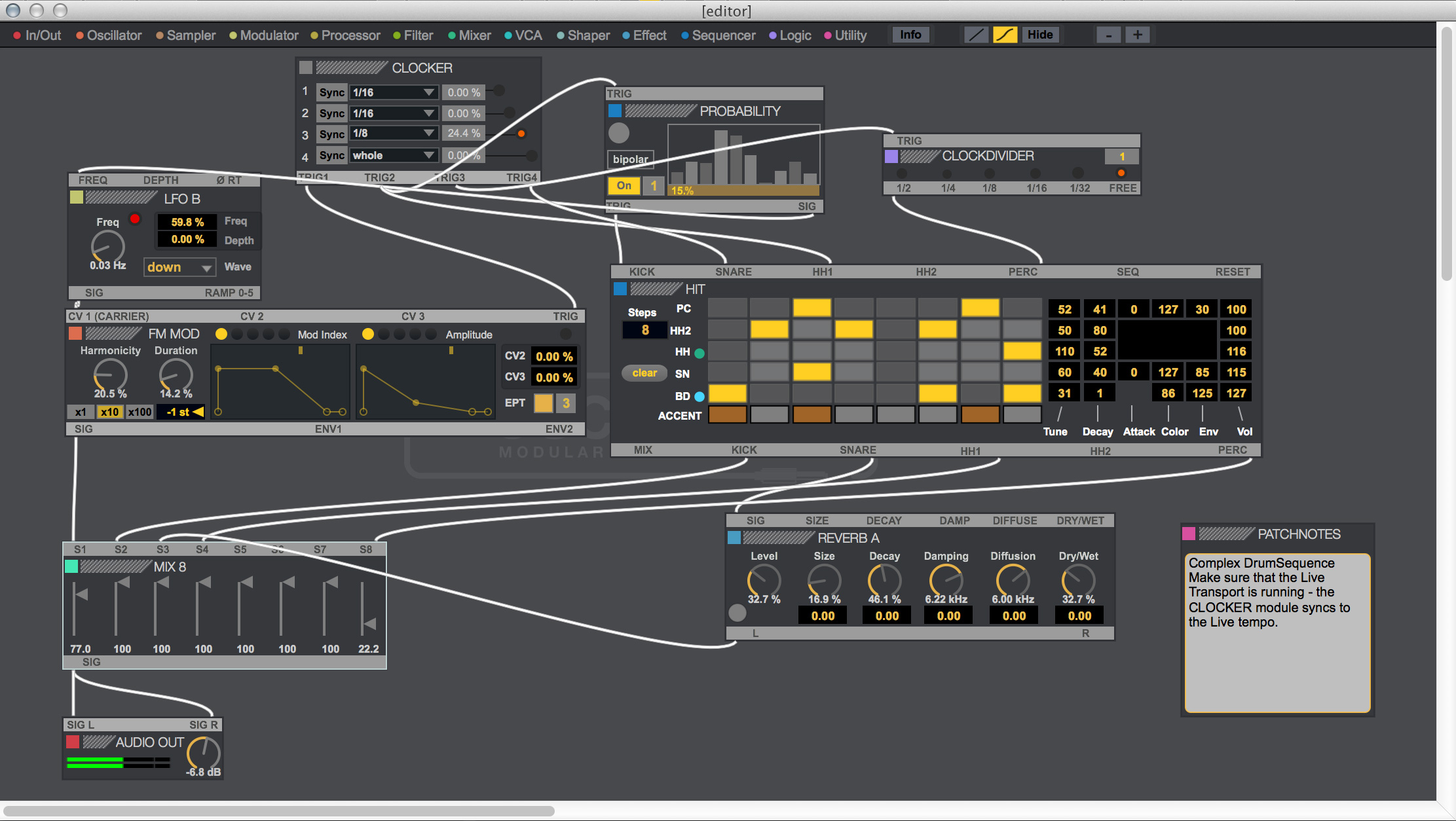This screenshot has height=821, width=1456.
Task: Open Clocker row 4 whole dropdown
Action: (393, 155)
